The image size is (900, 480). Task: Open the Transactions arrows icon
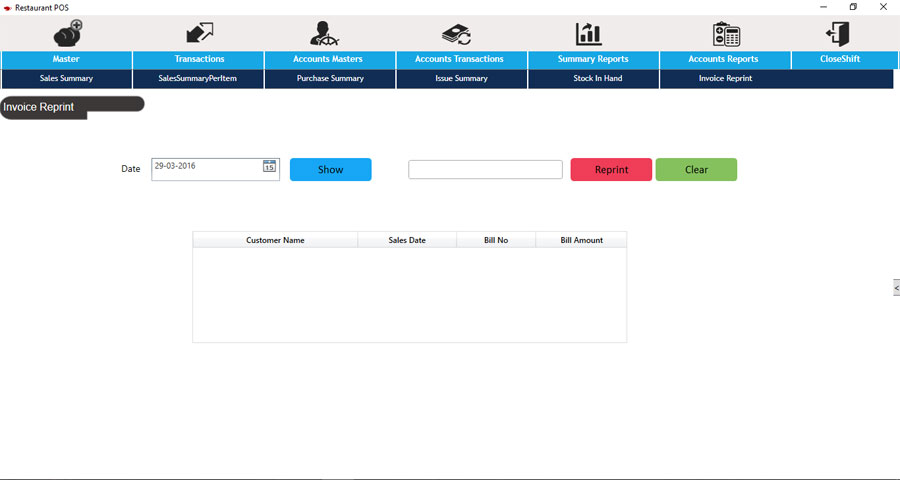coord(199,33)
